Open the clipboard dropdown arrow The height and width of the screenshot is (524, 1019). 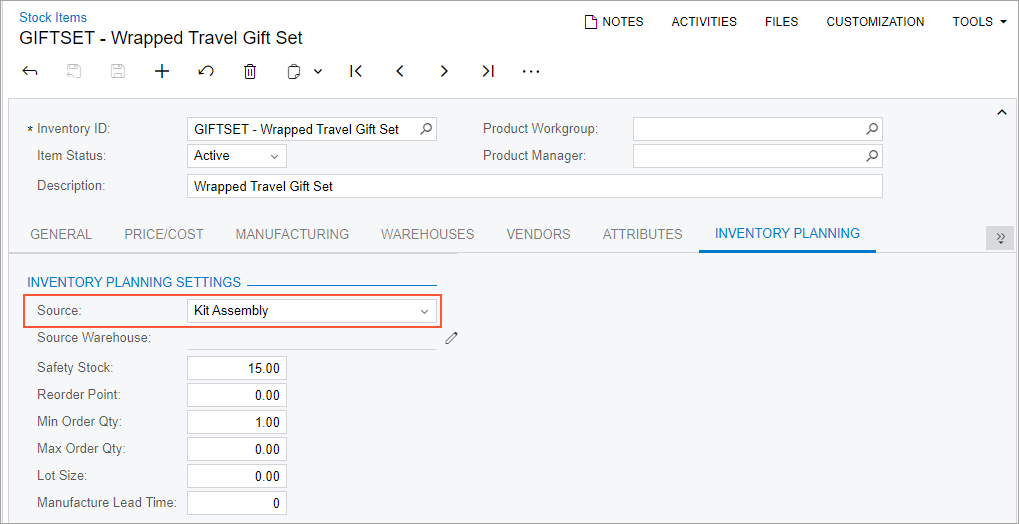(318, 72)
